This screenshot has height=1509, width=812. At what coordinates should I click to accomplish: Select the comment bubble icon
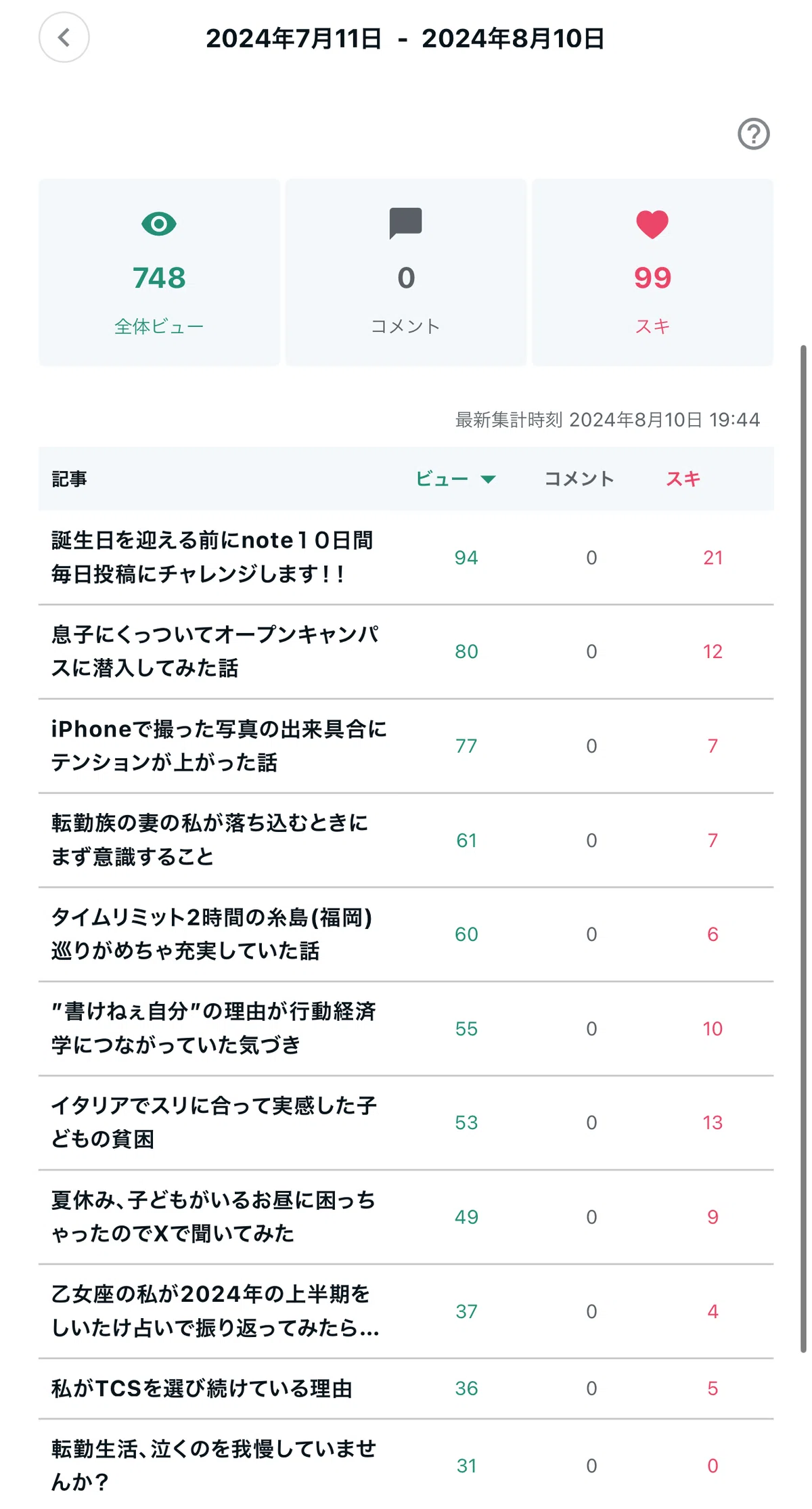[405, 223]
